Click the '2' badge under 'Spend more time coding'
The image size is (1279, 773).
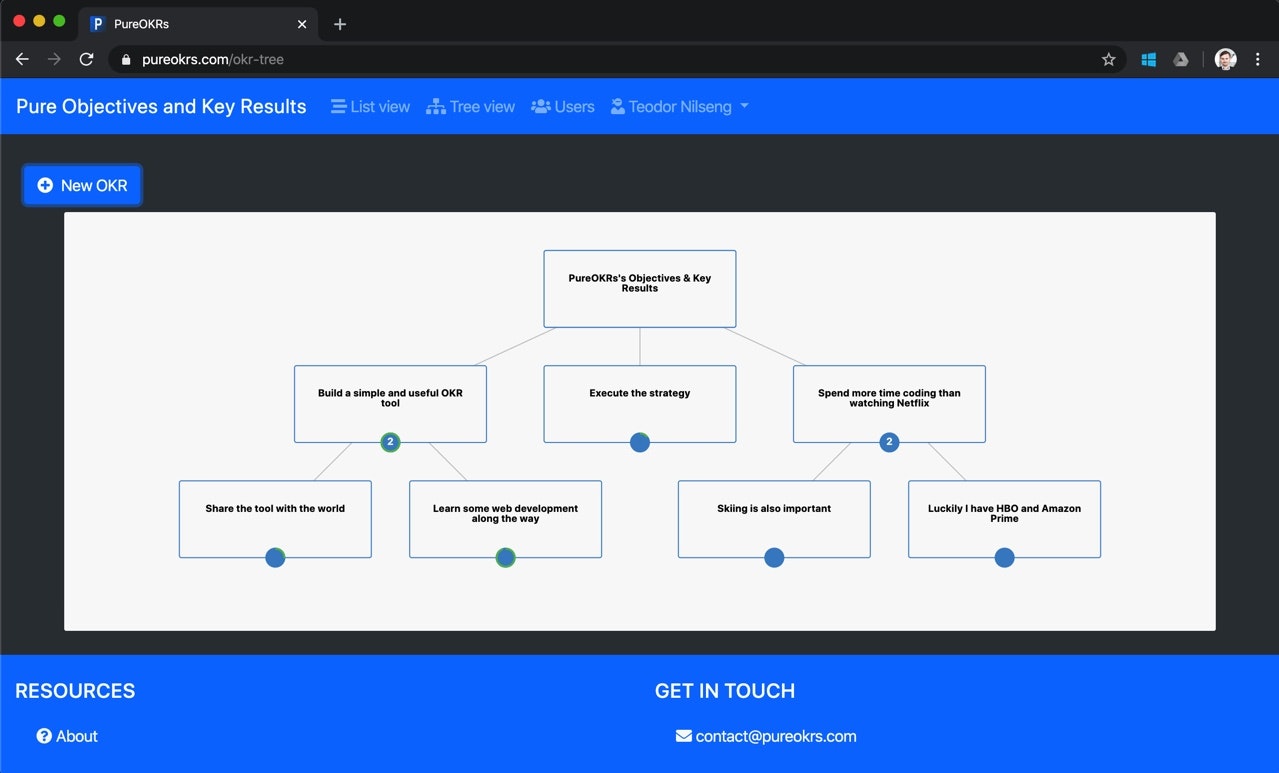(889, 441)
